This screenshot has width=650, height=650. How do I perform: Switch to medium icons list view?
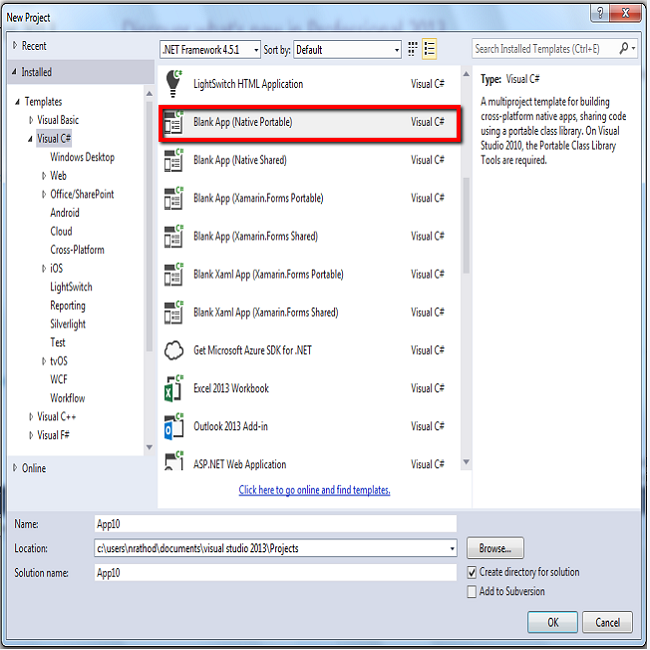(430, 49)
